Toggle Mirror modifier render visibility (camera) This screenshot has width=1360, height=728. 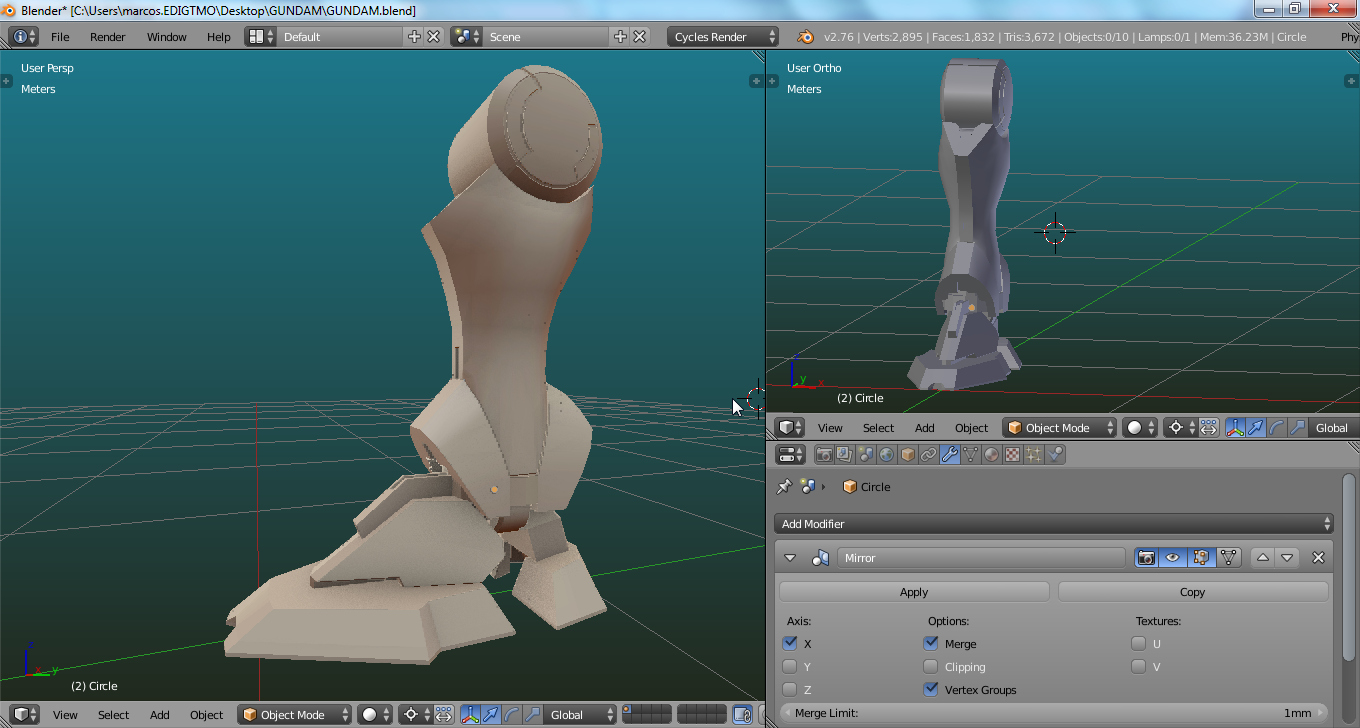(x=1146, y=558)
